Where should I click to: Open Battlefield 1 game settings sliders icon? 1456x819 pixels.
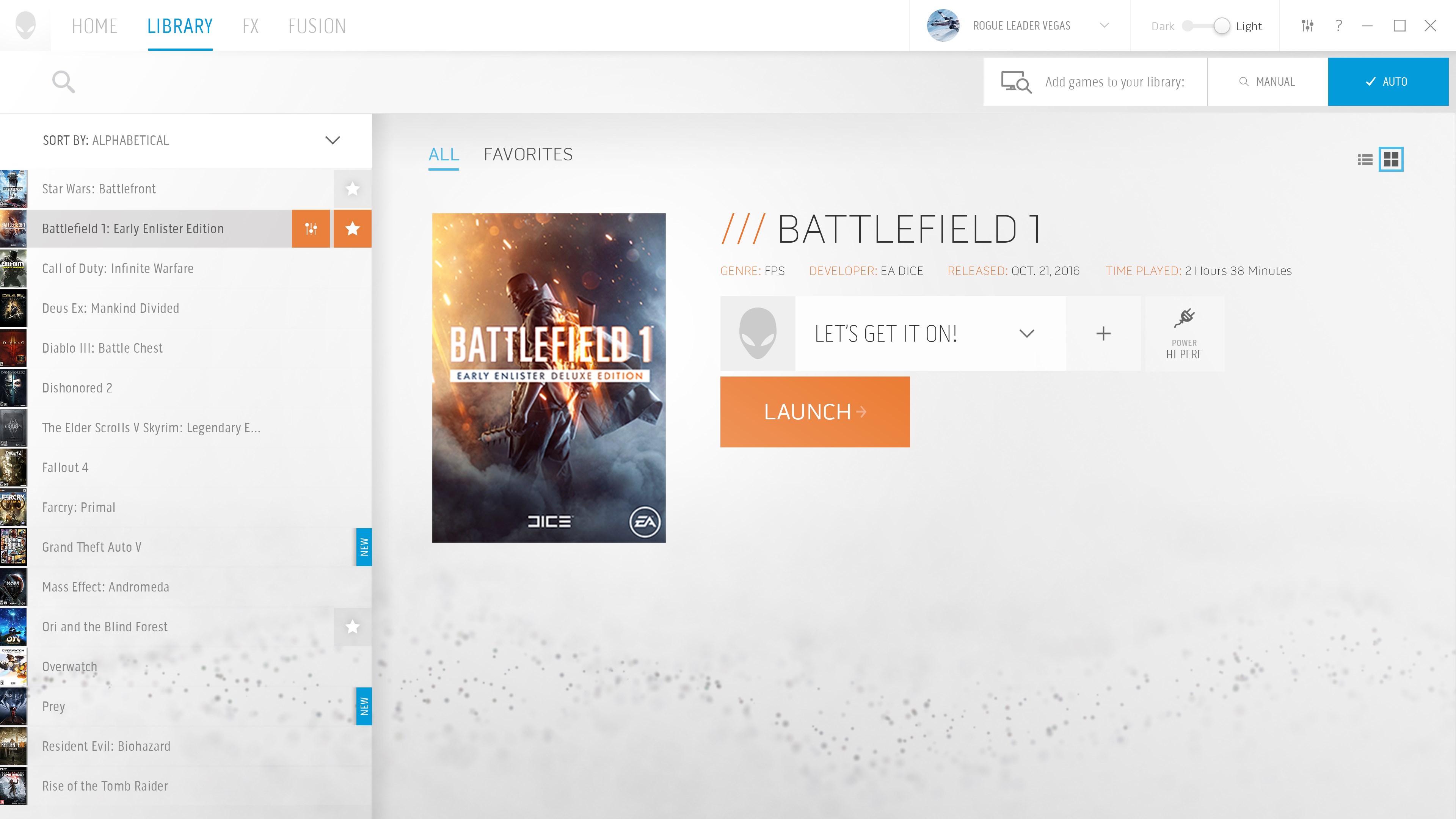311,228
